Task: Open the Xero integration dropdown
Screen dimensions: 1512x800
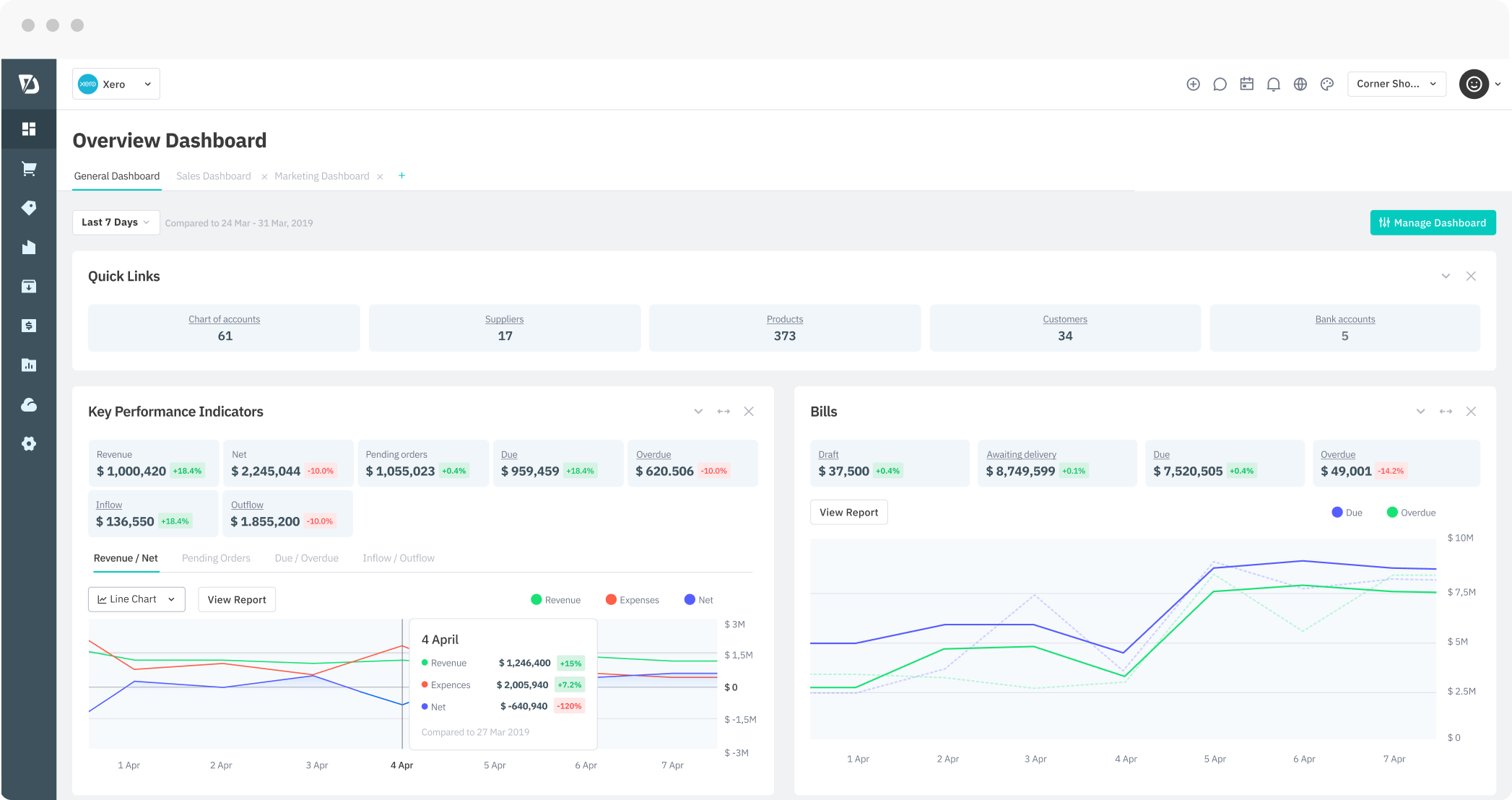Action: tap(116, 84)
